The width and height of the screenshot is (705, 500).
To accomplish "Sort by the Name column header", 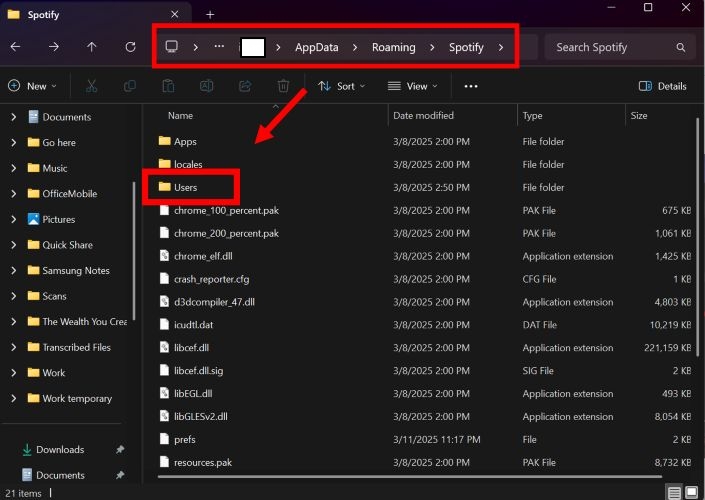I will pyautogui.click(x=180, y=116).
